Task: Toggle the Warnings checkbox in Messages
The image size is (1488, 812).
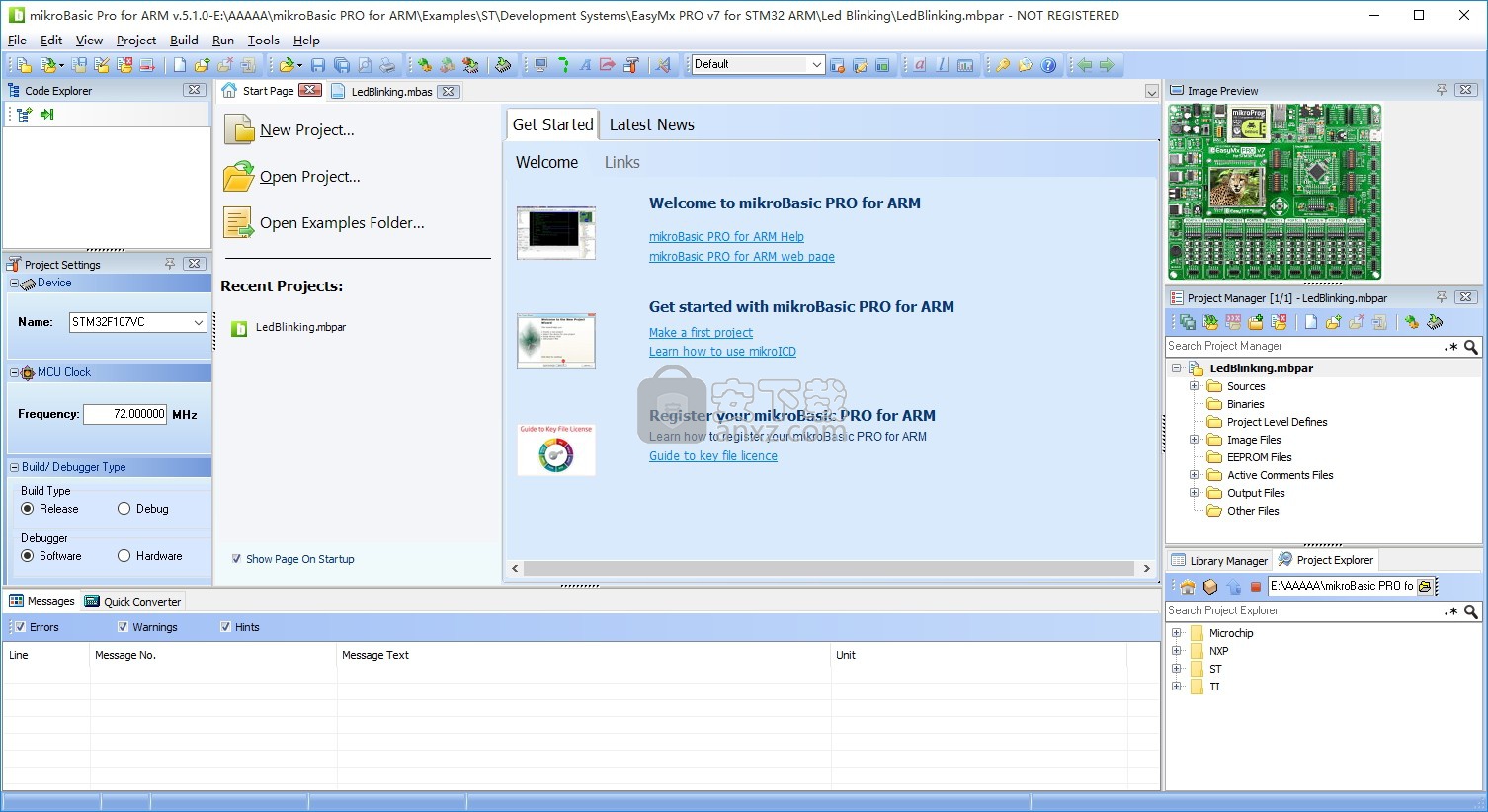Action: pos(123,627)
